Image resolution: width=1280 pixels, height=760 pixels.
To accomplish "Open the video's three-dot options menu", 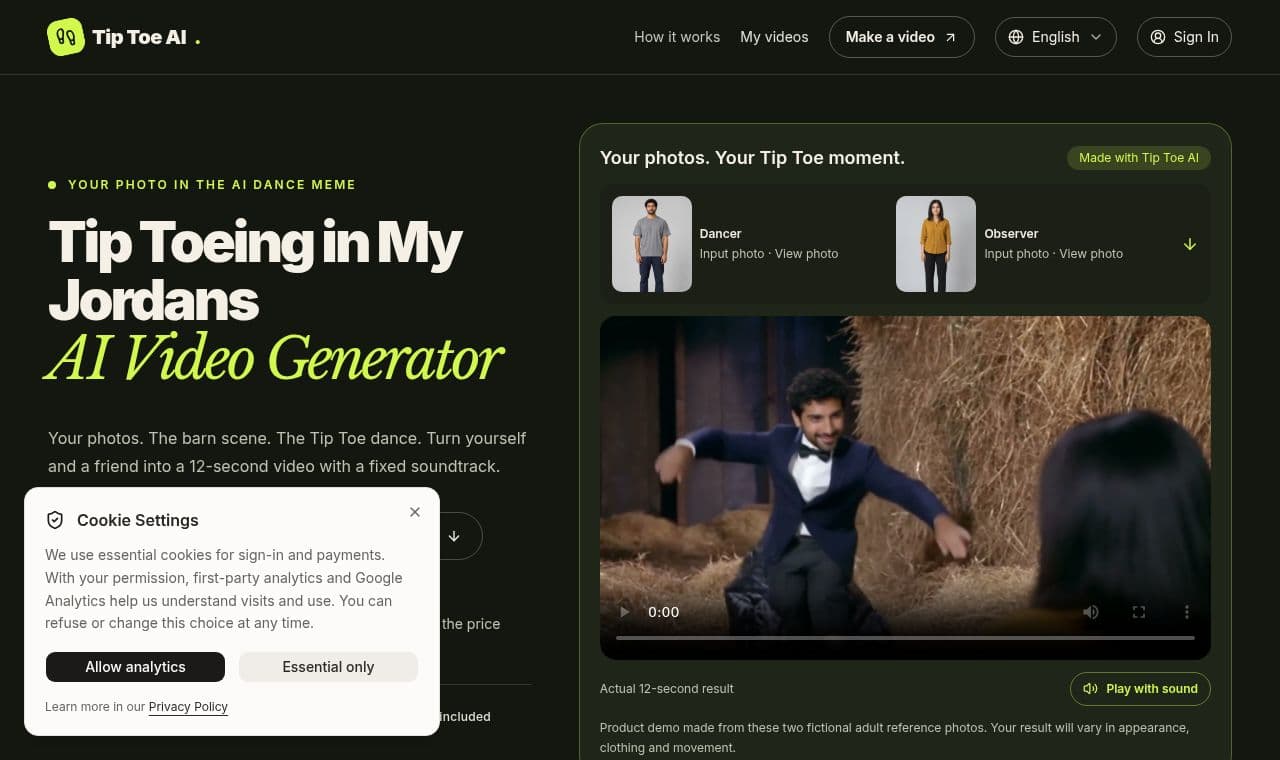I will 1187,612.
